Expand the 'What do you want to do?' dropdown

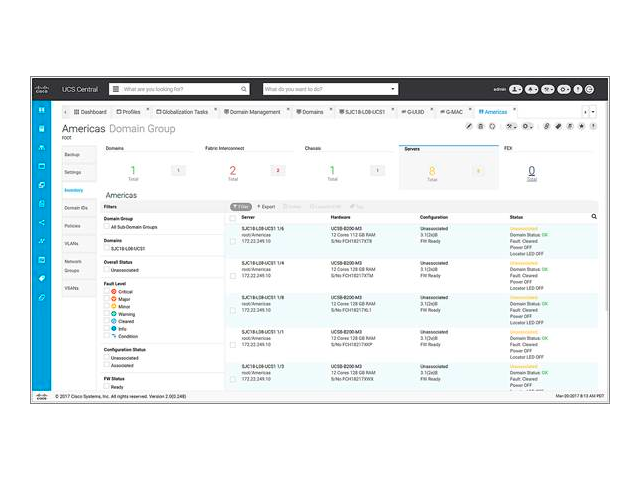pos(393,89)
